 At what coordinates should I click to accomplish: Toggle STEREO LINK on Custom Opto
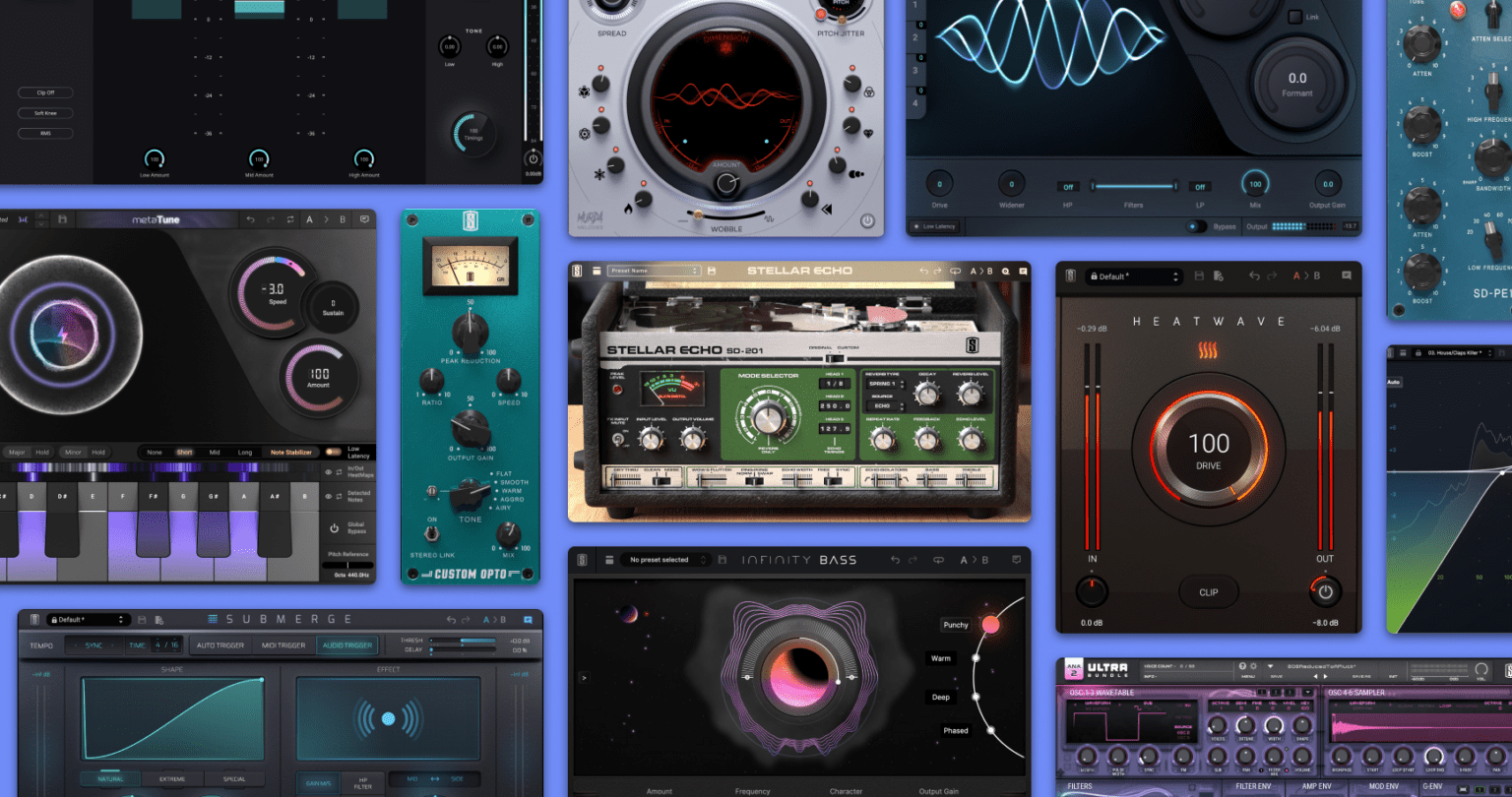[x=430, y=533]
